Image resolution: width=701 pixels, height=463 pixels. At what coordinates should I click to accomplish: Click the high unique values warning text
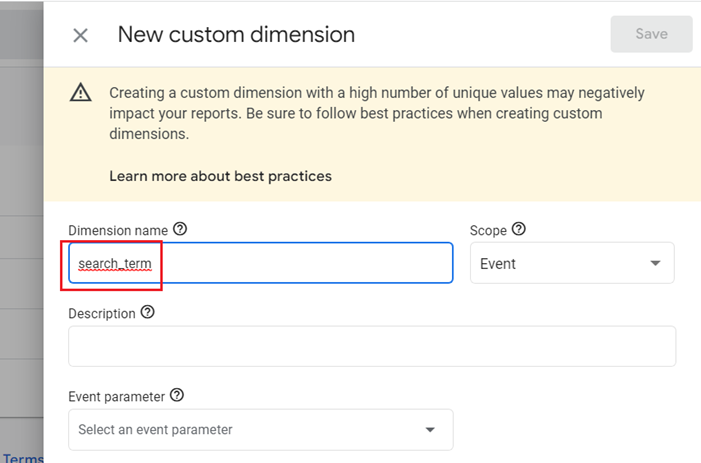[x=377, y=113]
